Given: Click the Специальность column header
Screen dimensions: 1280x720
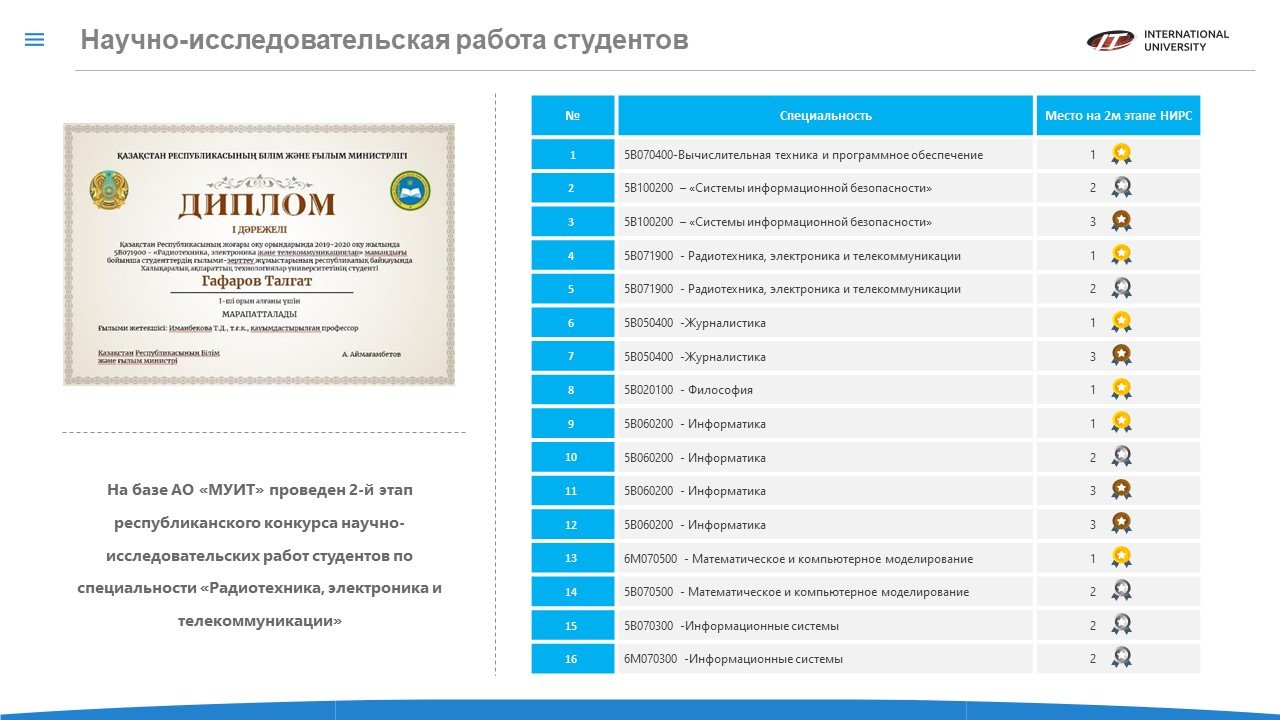Looking at the screenshot, I should tap(825, 115).
